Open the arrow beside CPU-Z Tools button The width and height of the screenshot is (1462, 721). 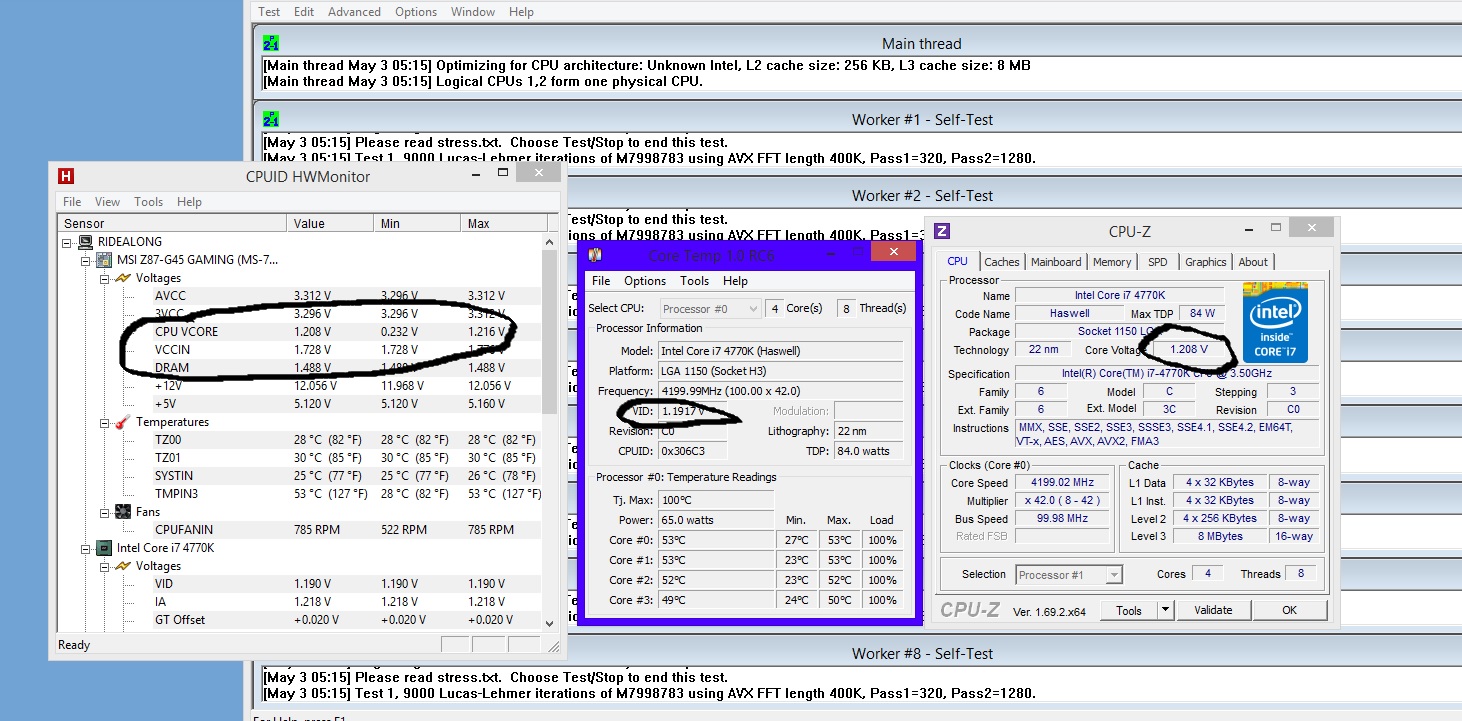[x=1165, y=610]
